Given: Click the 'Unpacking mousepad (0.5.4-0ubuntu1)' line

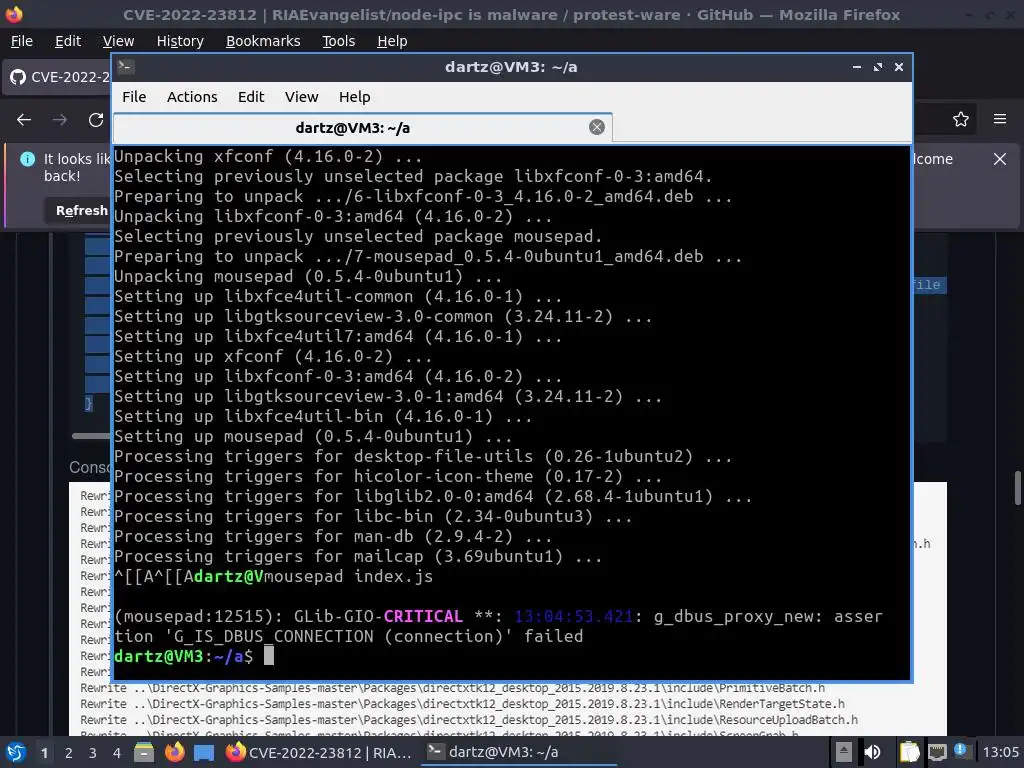Looking at the screenshot, I should [308, 276].
